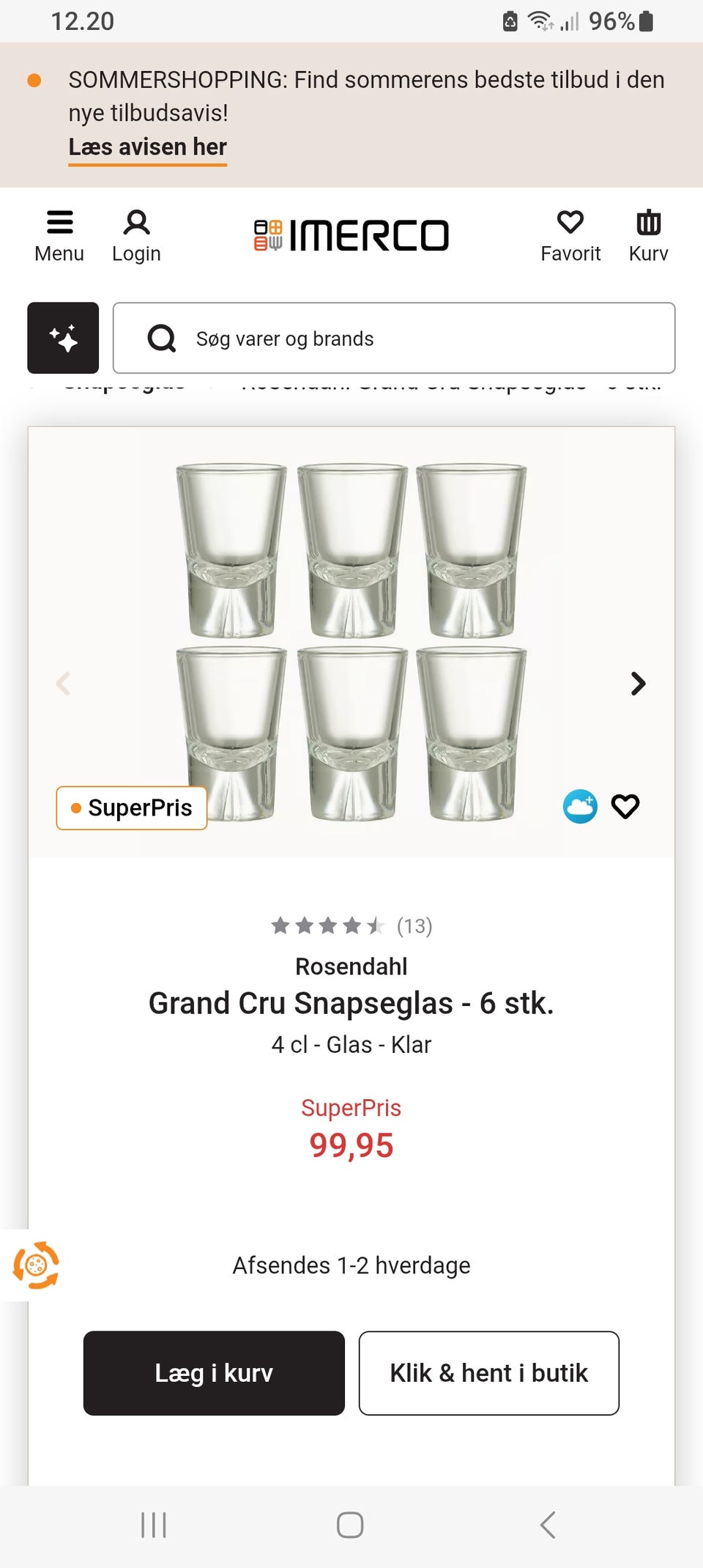Open the 13 reviews star rating
This screenshot has height=1568, width=703.
click(x=351, y=926)
